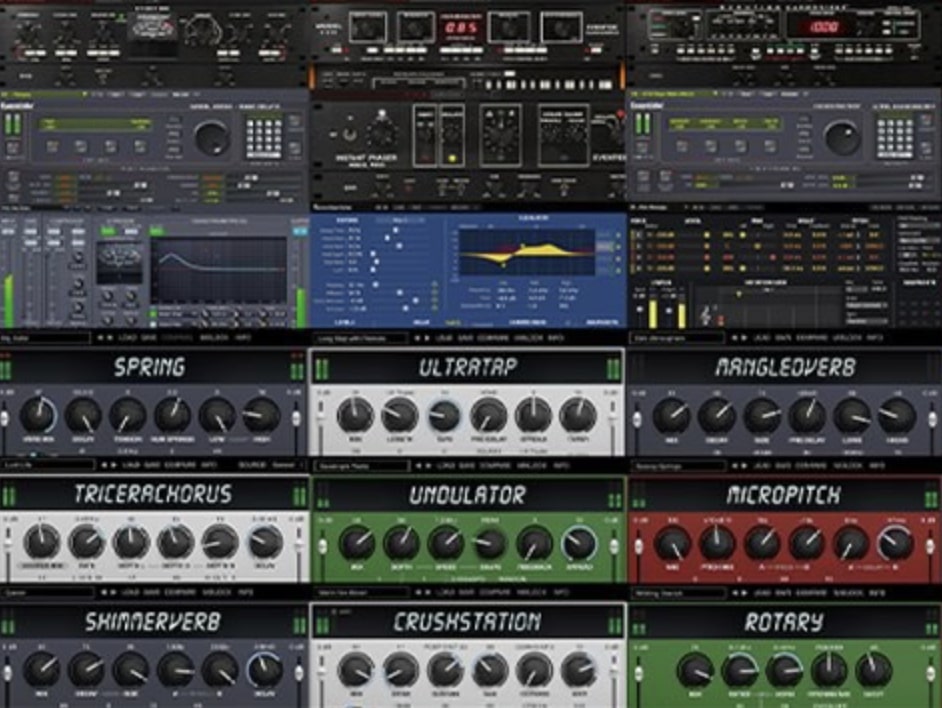Click the Mix knob on Rotary
The width and height of the screenshot is (942, 708).
[695, 671]
